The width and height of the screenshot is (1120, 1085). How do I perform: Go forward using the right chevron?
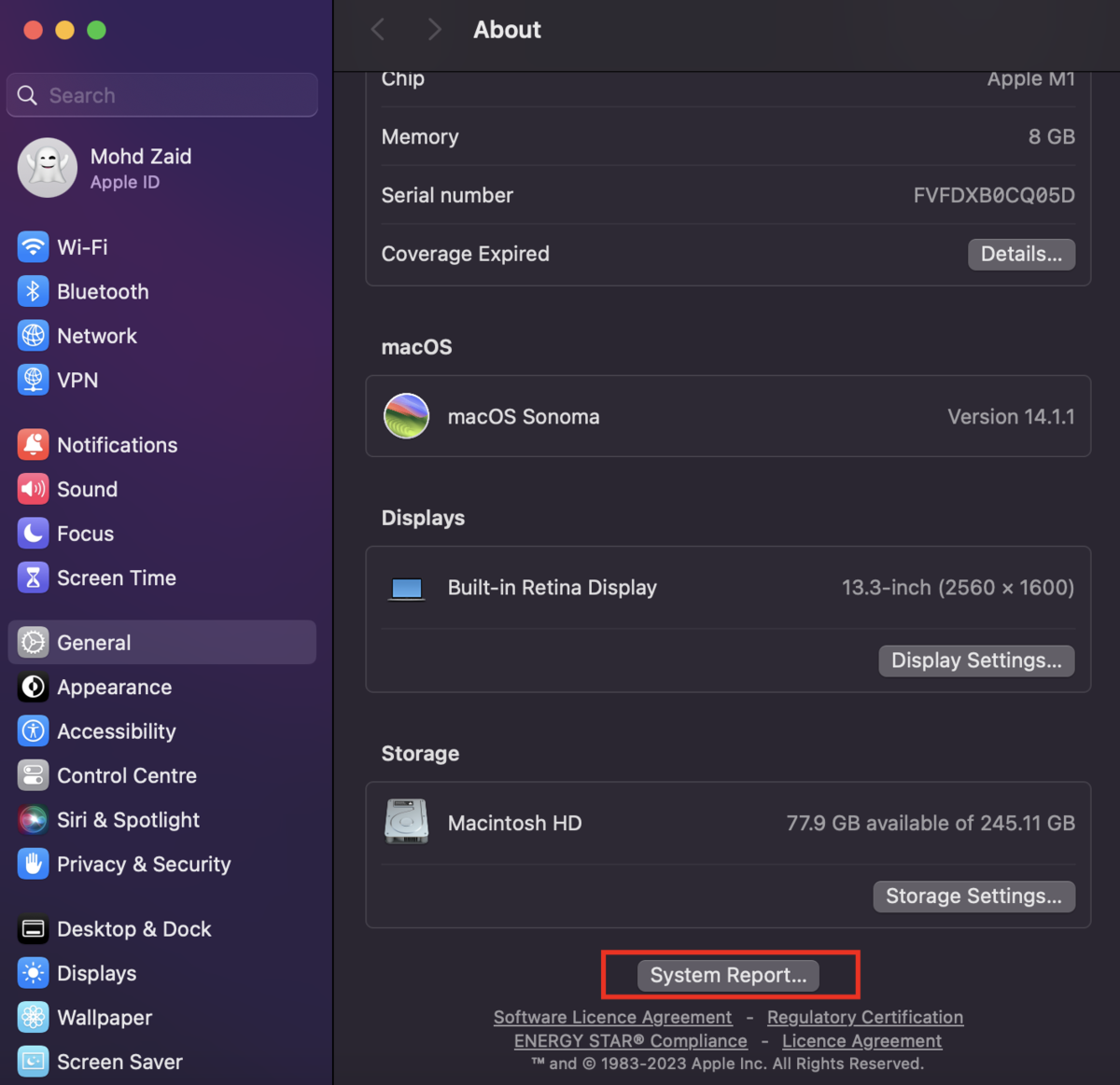(434, 30)
